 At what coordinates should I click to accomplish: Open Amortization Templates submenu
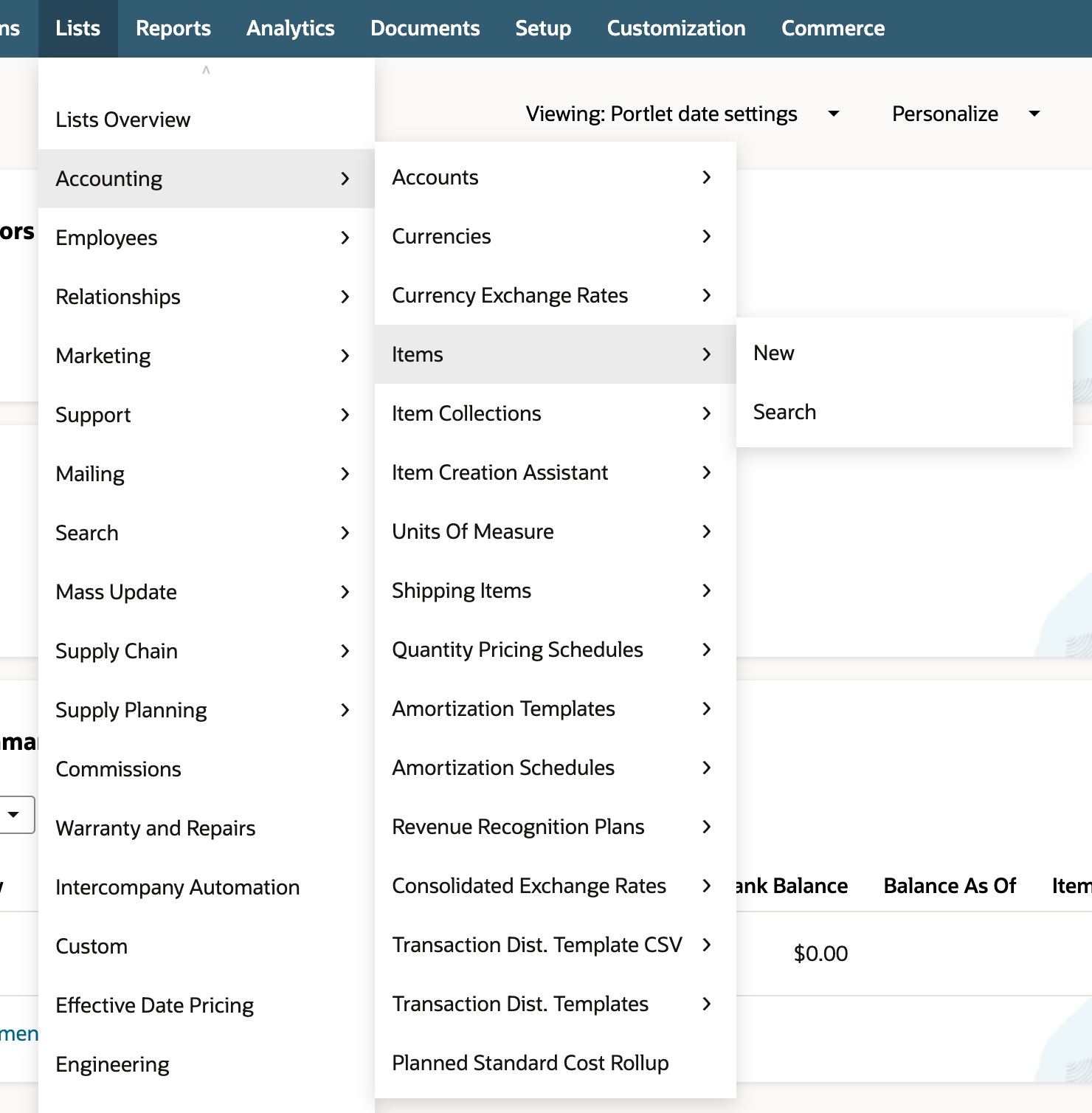pos(556,709)
